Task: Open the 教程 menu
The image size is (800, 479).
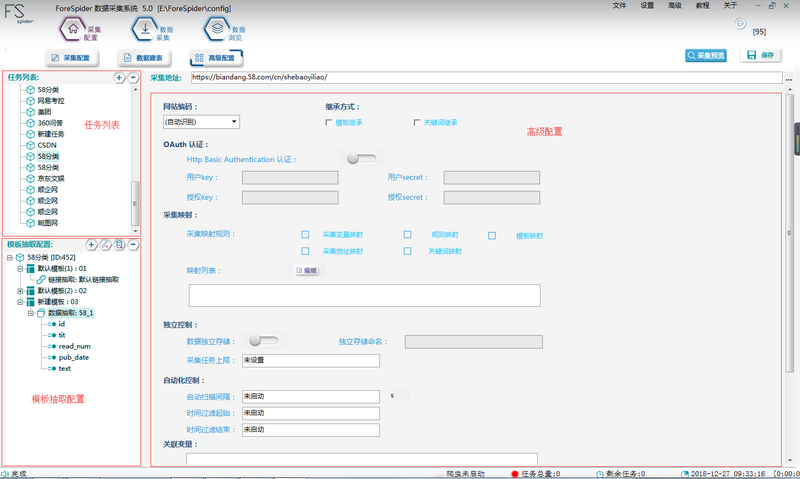Action: (x=703, y=5)
